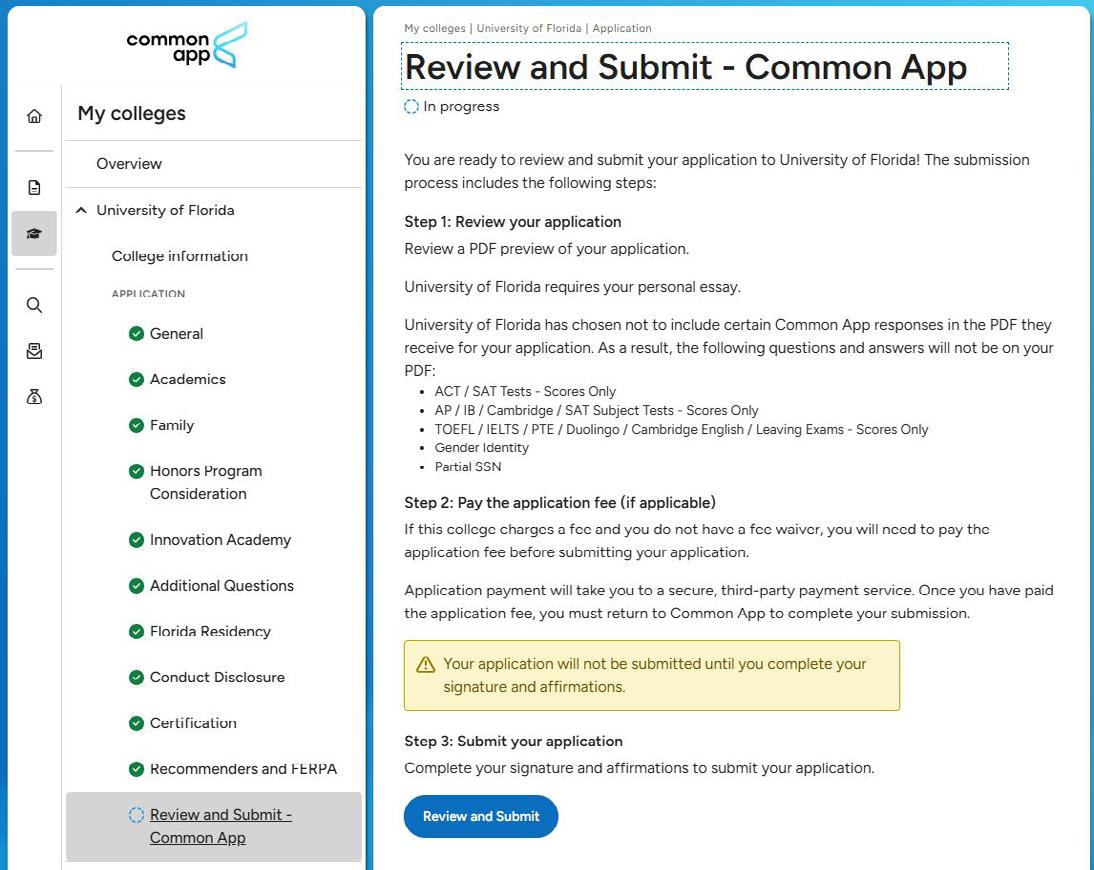This screenshot has height=870, width=1094.
Task: Open the Additional Questions section
Action: (x=222, y=586)
